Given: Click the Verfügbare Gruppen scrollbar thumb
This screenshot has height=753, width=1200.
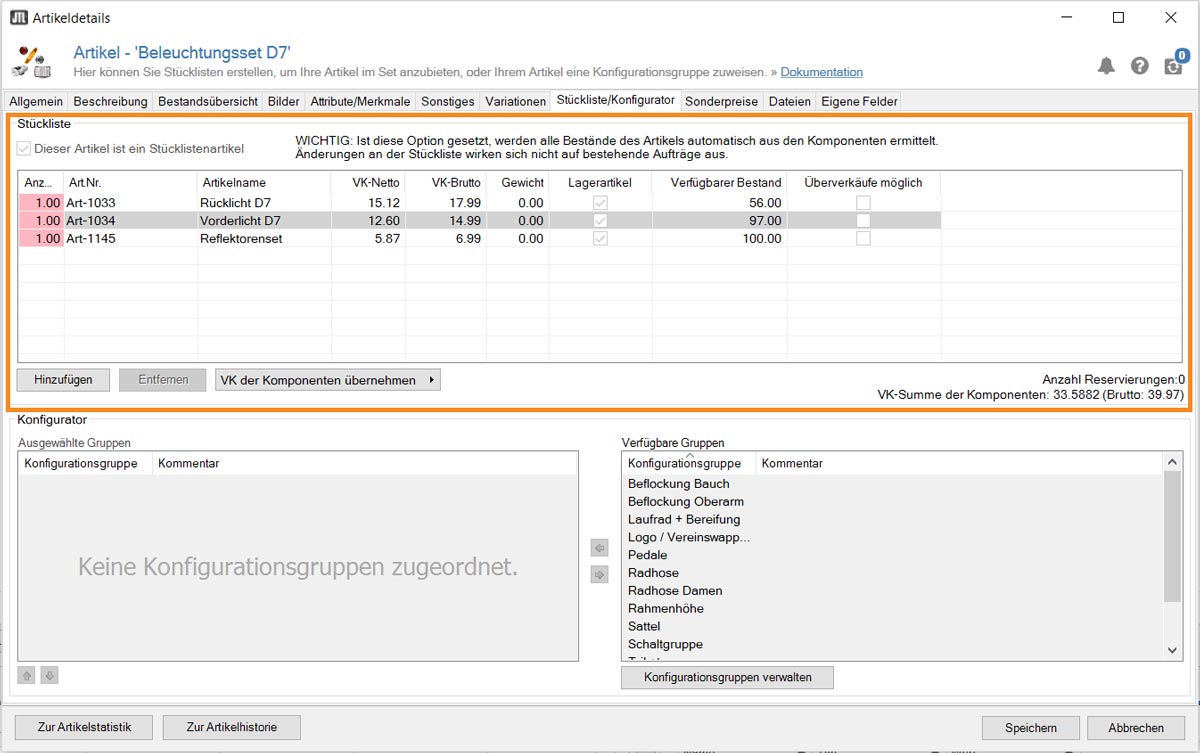Looking at the screenshot, I should tap(1173, 536).
